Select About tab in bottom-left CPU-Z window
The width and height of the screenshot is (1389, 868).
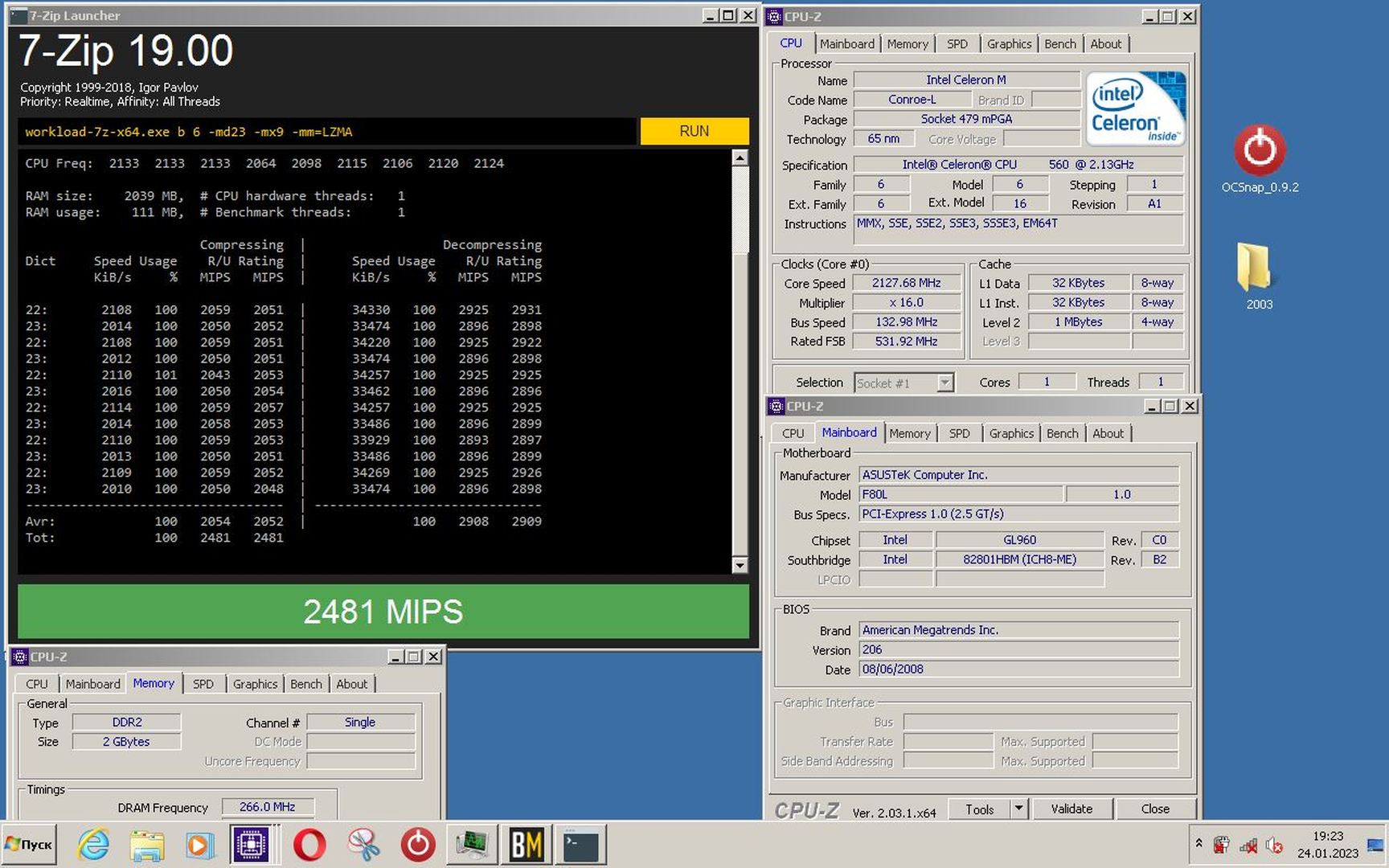pyautogui.click(x=352, y=684)
